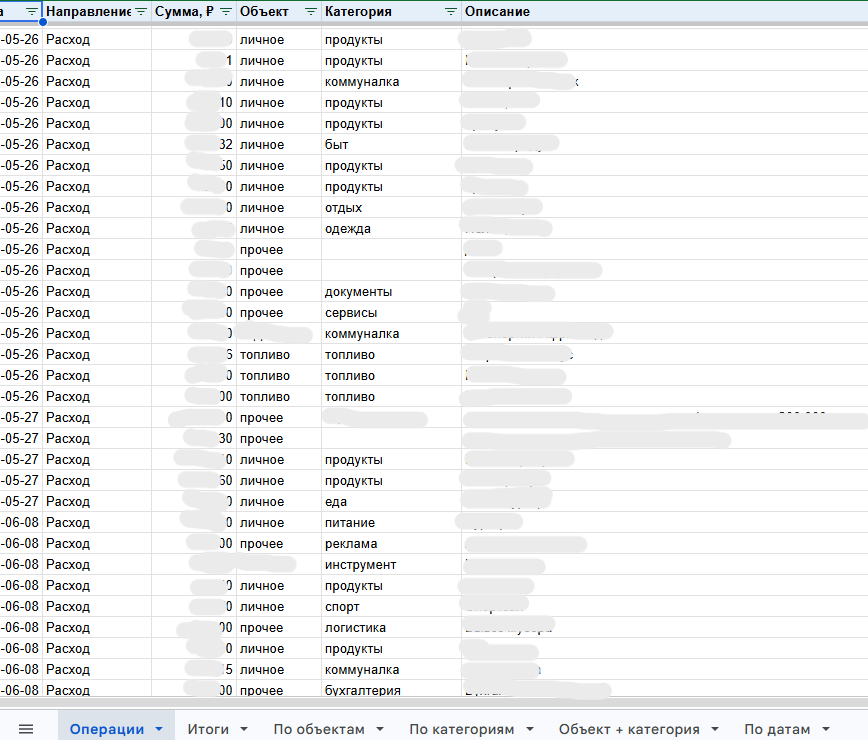
Task: Switch to the Итоги sheet tab
Action: click(x=208, y=729)
